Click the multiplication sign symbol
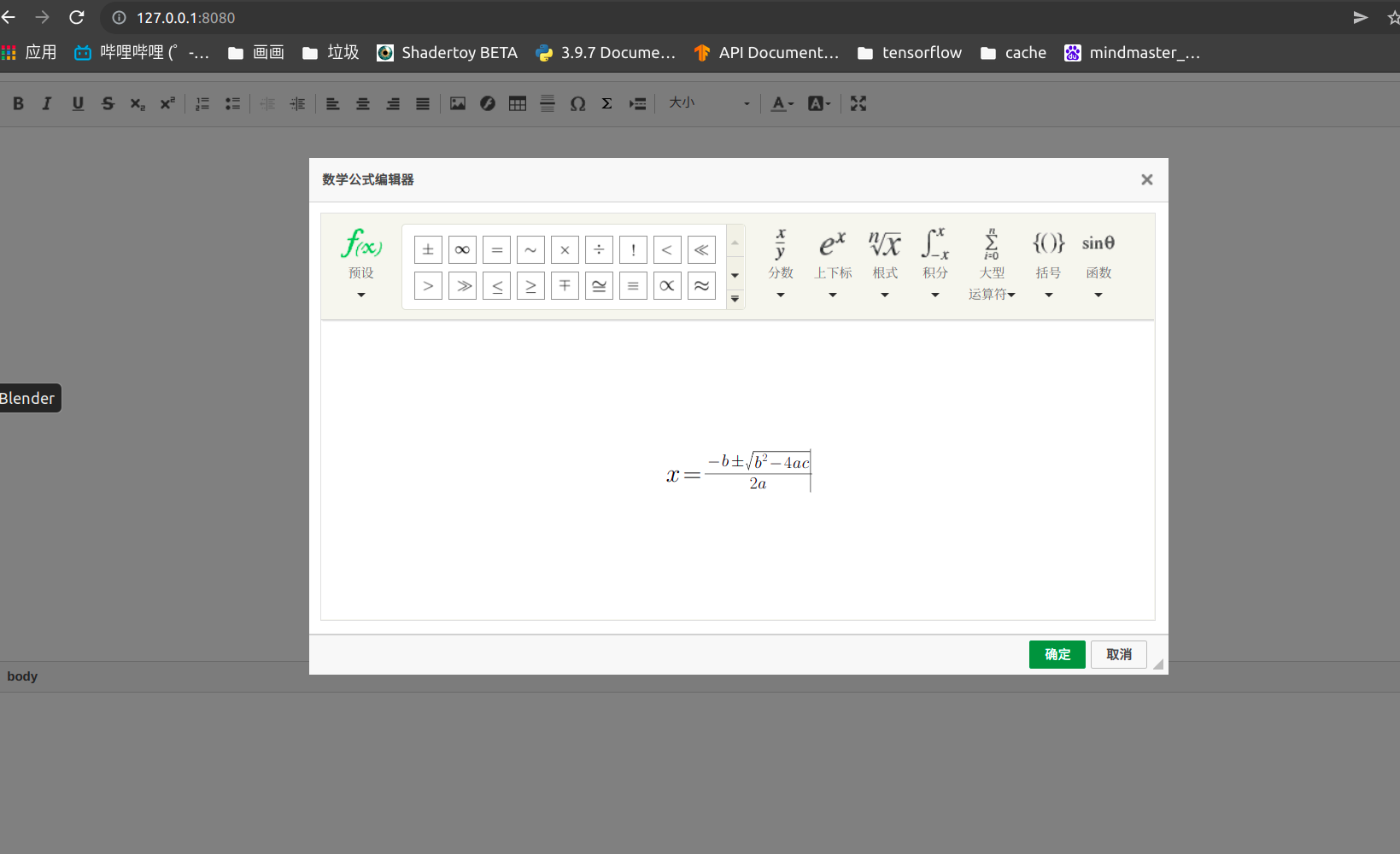The height and width of the screenshot is (854, 1400). (565, 250)
